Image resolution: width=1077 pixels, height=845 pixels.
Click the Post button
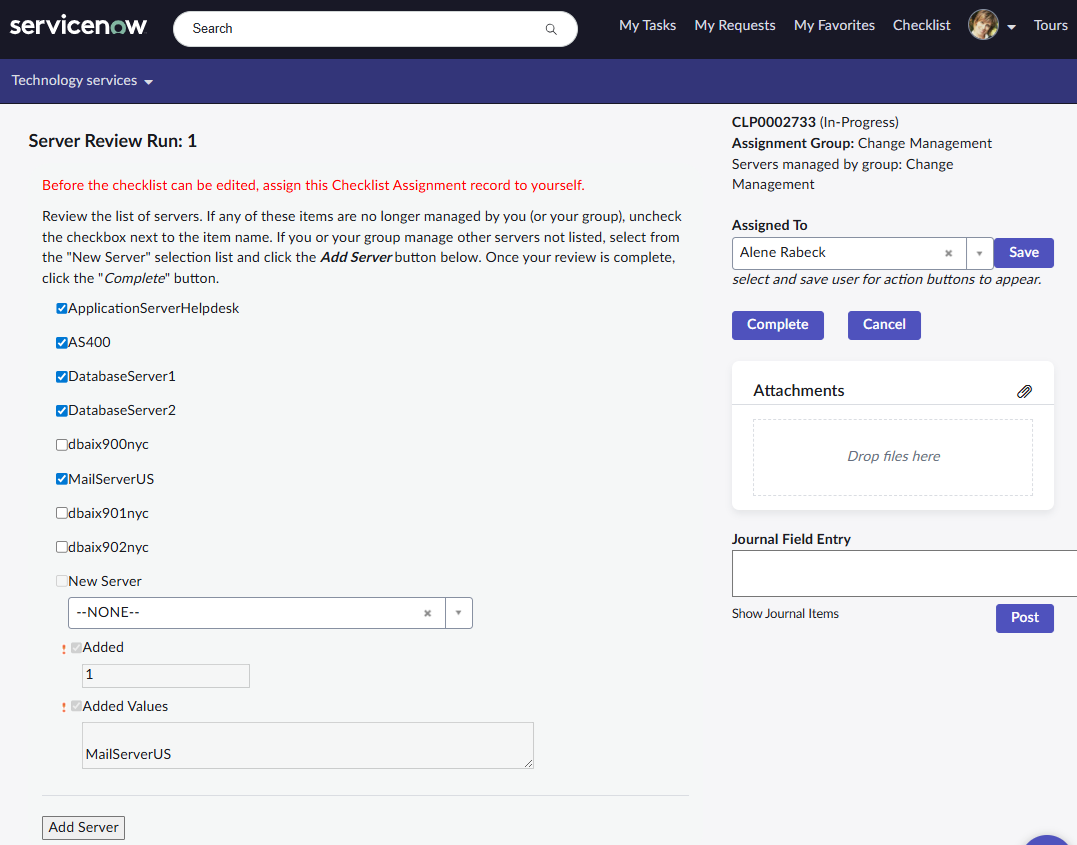[x=1024, y=618]
